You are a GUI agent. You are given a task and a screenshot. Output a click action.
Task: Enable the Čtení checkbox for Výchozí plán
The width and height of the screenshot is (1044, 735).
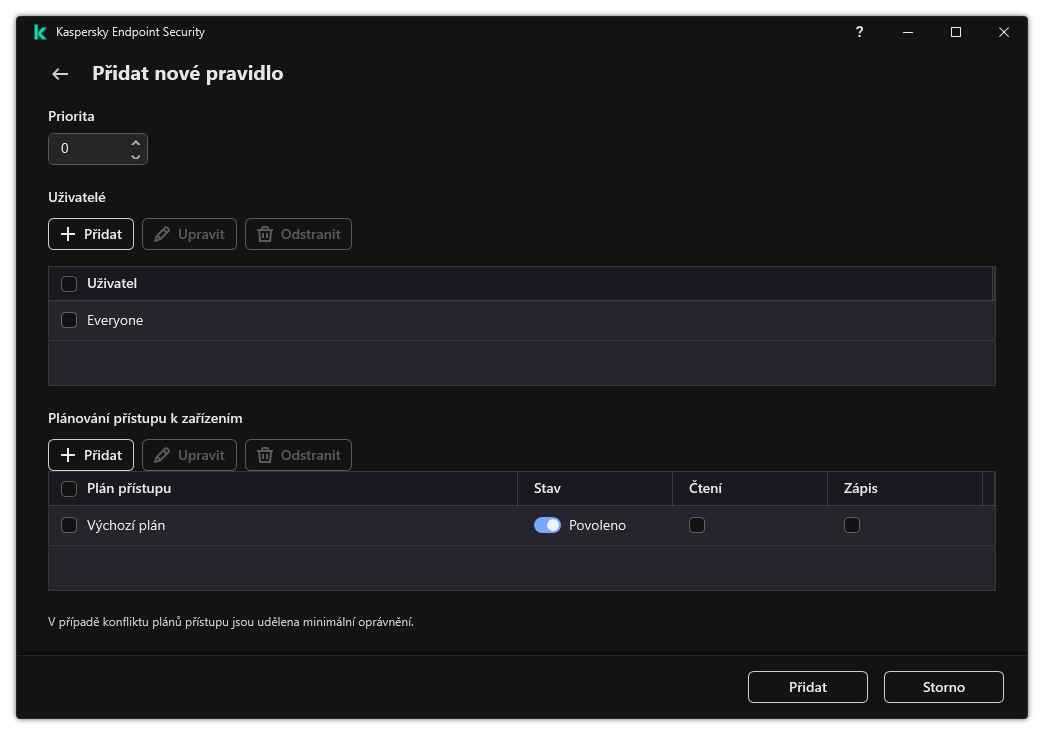697,525
